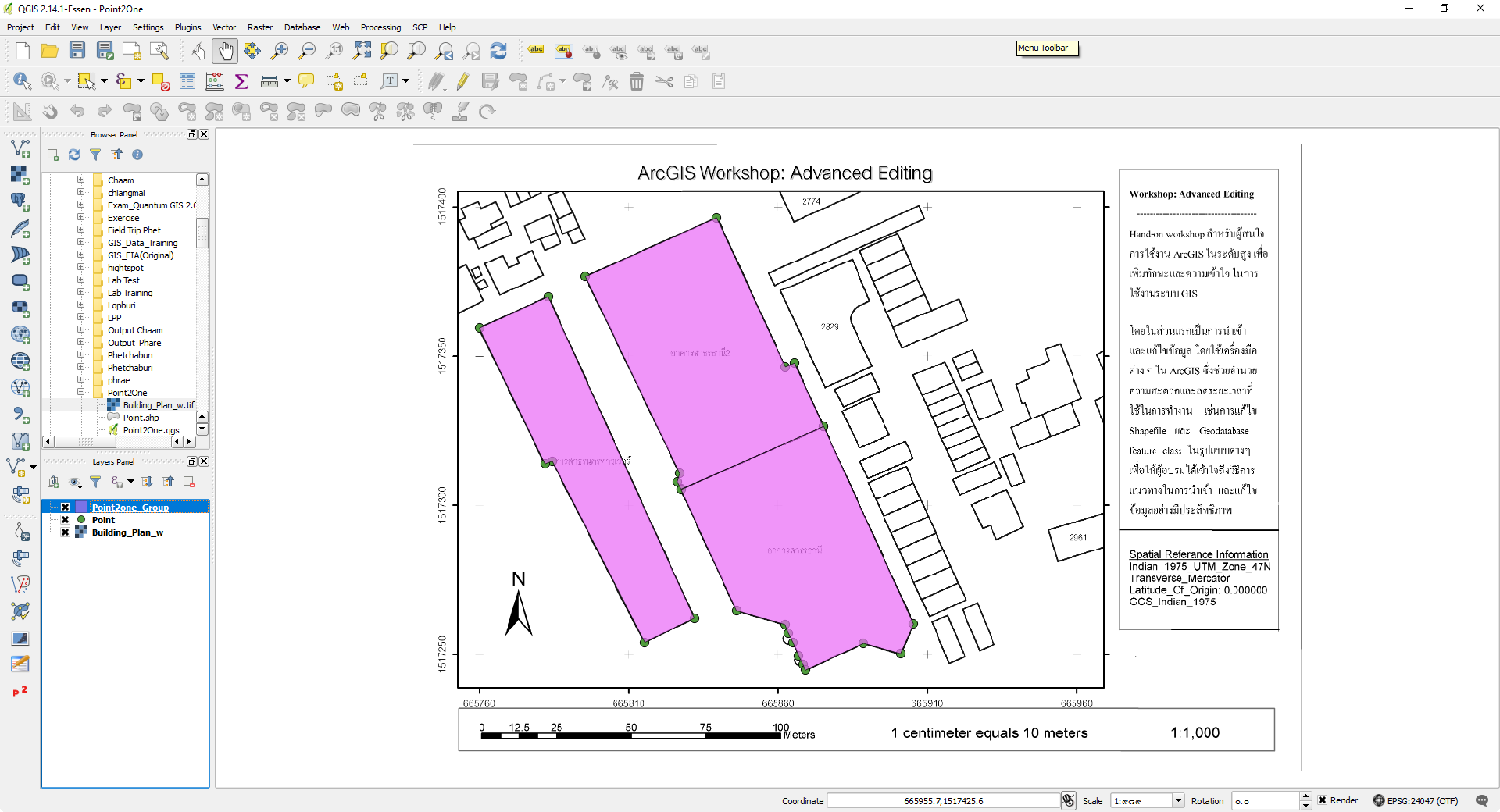
Task: Click inside the Coordinate input field
Action: (943, 800)
